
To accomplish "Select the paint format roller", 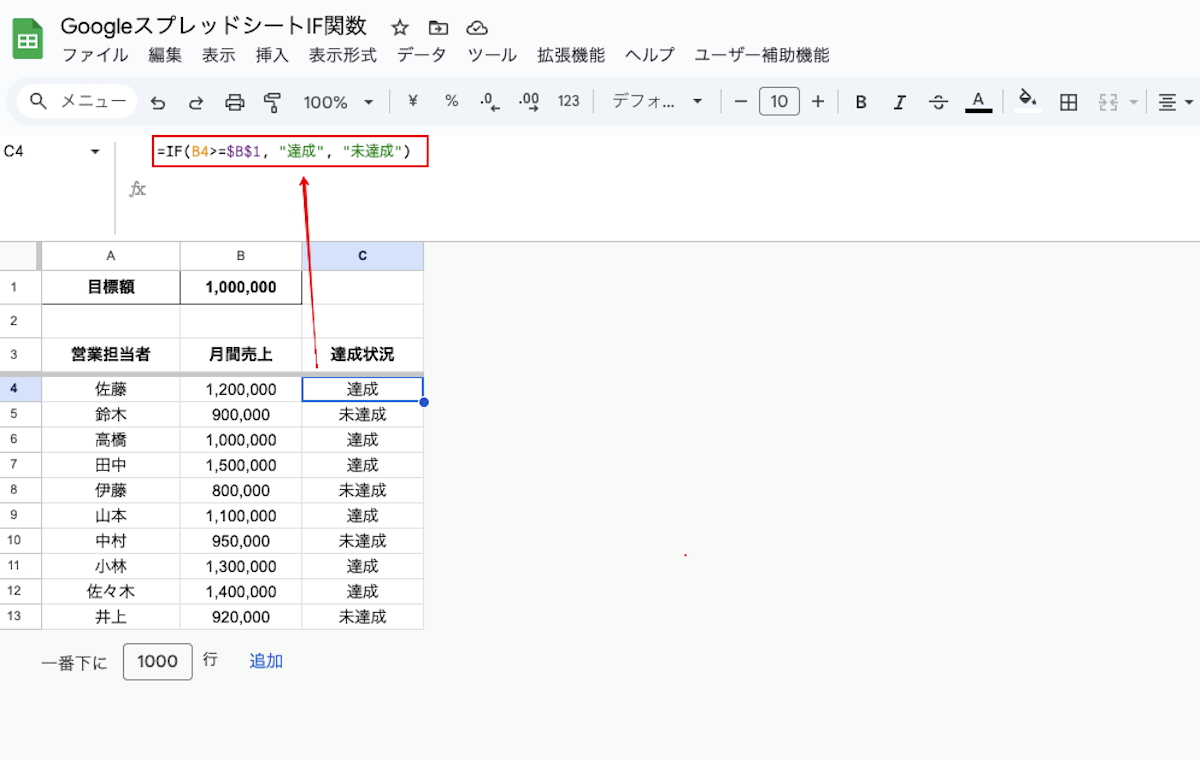I will coord(272,102).
